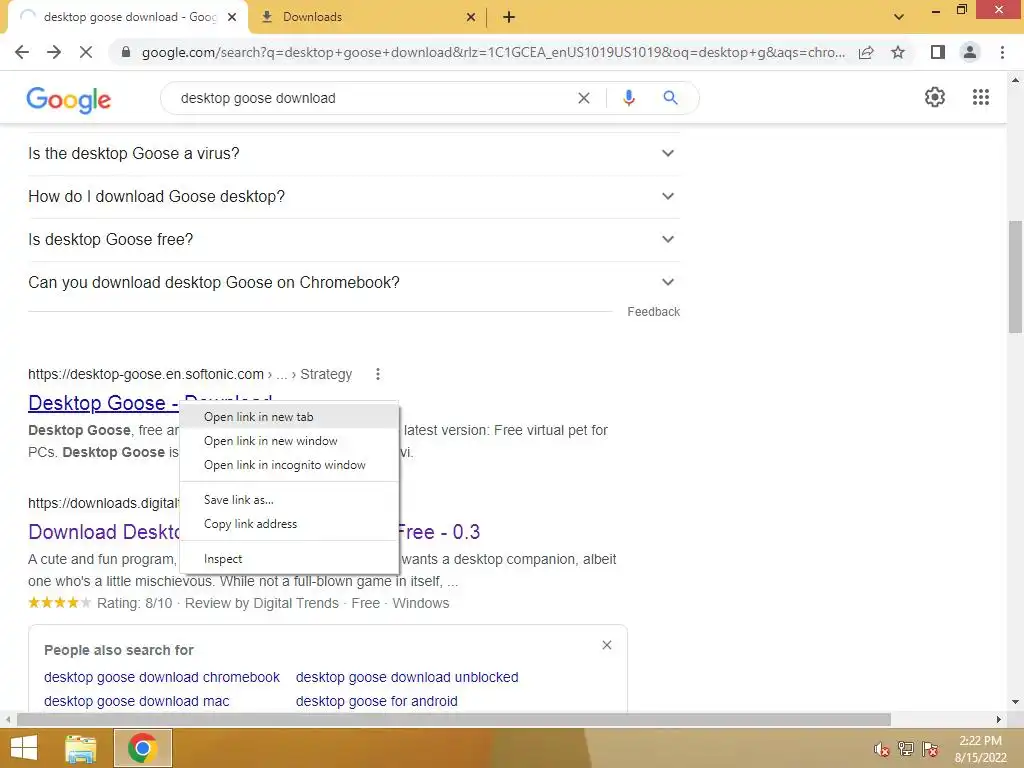Open the Chrome profile avatar
The image size is (1024, 768).
point(970,52)
